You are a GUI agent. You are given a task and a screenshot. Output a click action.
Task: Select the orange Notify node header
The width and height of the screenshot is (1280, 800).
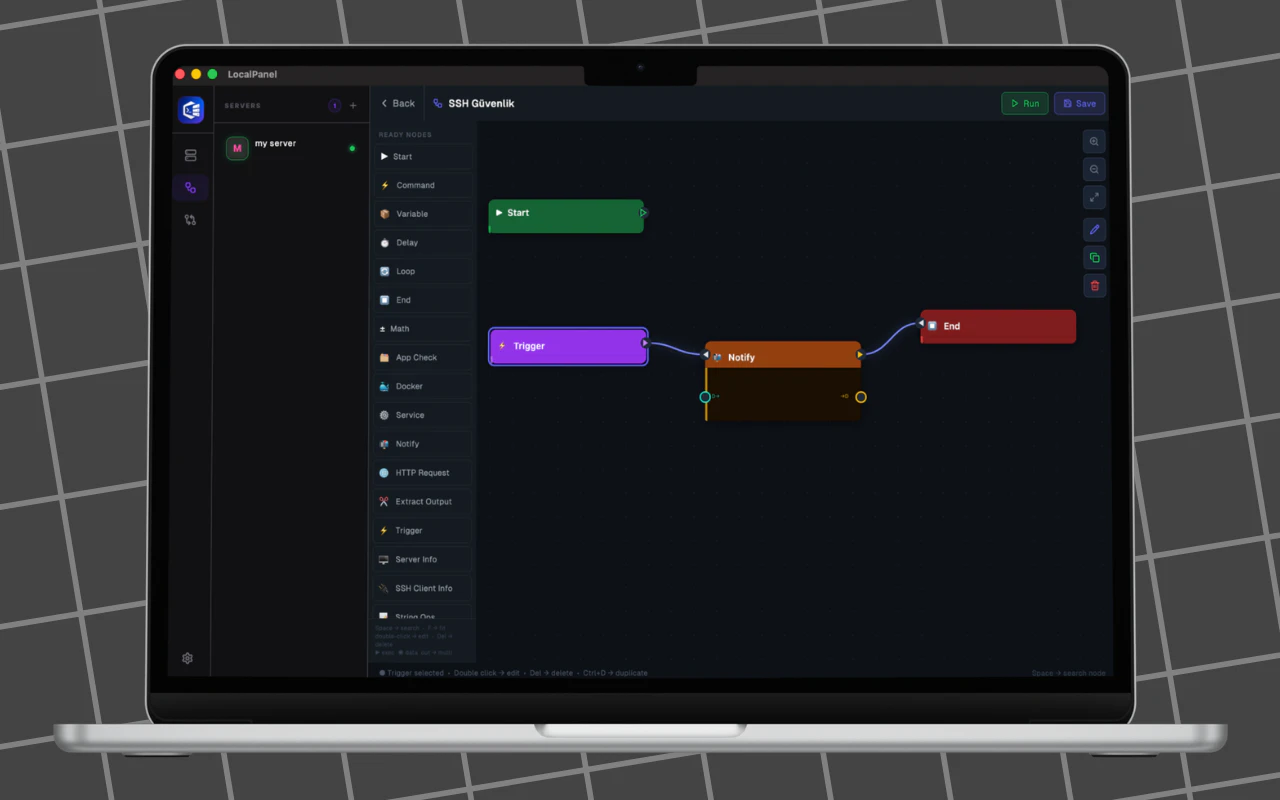tap(783, 355)
